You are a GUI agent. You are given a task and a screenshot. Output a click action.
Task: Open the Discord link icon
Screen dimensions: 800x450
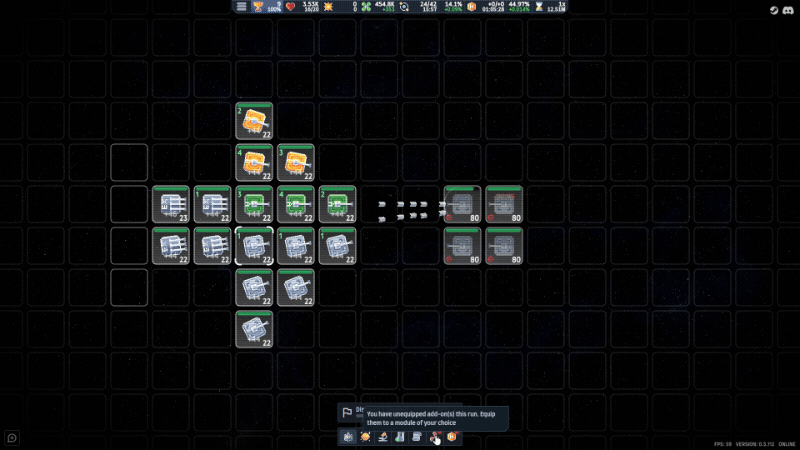(788, 10)
